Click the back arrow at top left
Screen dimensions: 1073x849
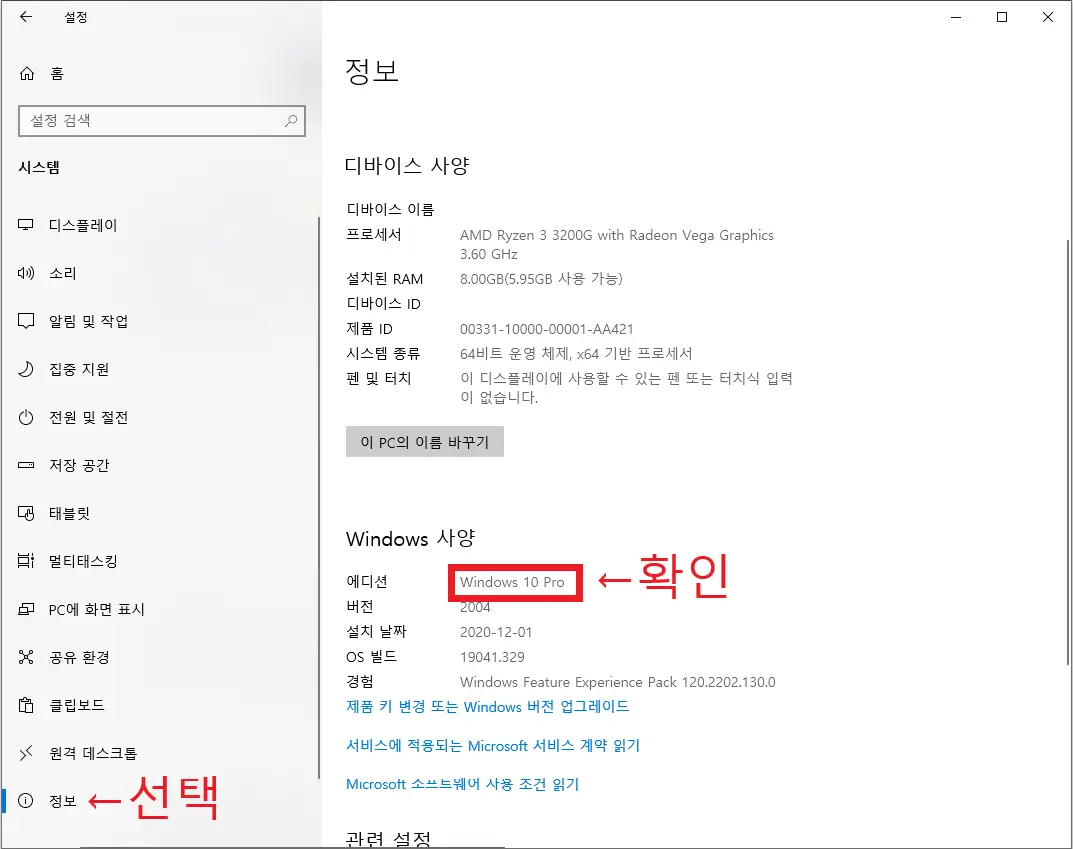(25, 16)
